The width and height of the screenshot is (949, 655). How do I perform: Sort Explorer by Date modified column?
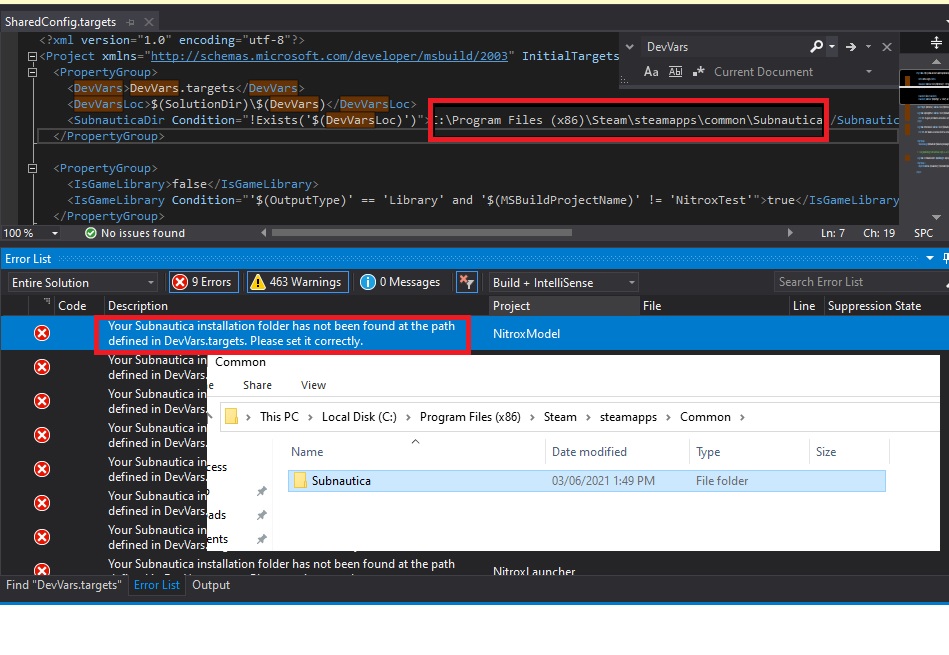pos(589,452)
